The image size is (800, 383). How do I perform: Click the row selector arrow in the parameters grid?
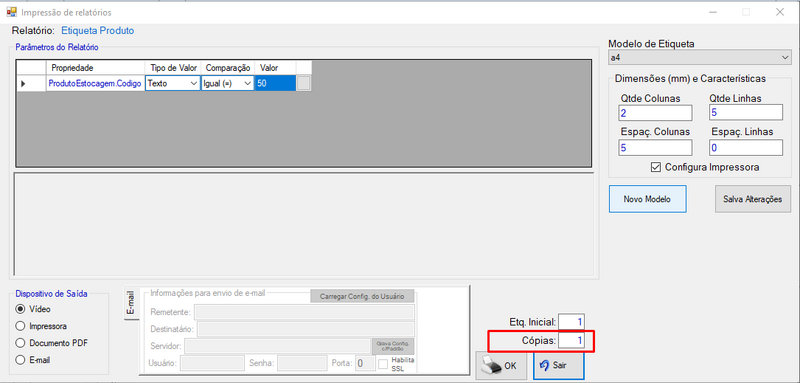23,84
